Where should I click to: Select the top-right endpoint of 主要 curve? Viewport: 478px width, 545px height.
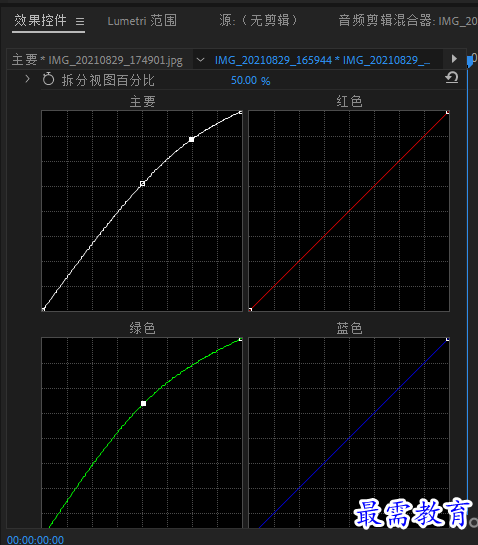pyautogui.click(x=241, y=112)
